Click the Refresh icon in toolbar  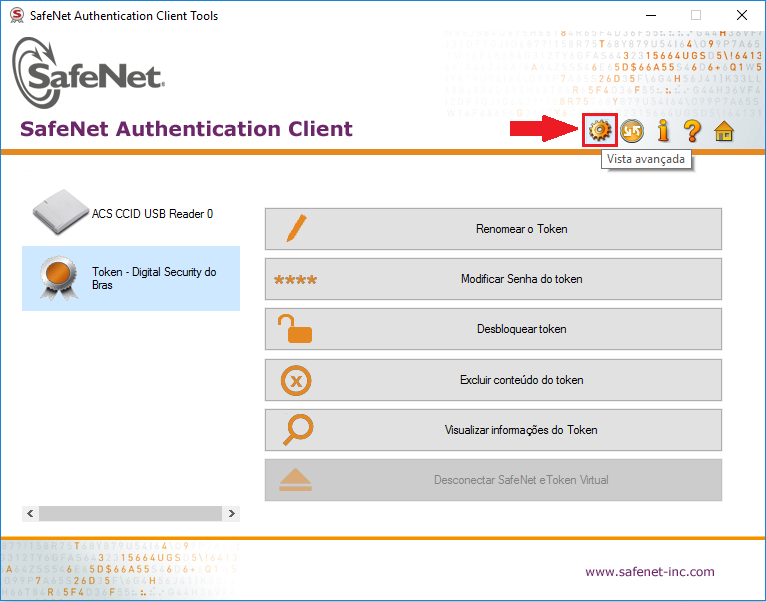pyautogui.click(x=632, y=130)
